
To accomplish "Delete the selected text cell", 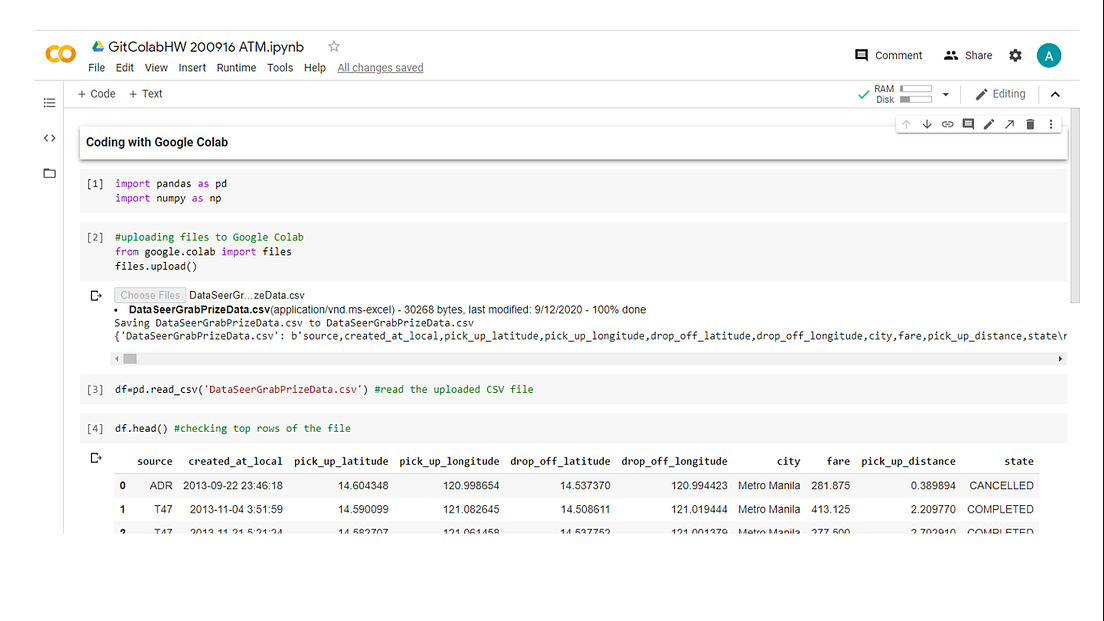I will [1030, 123].
